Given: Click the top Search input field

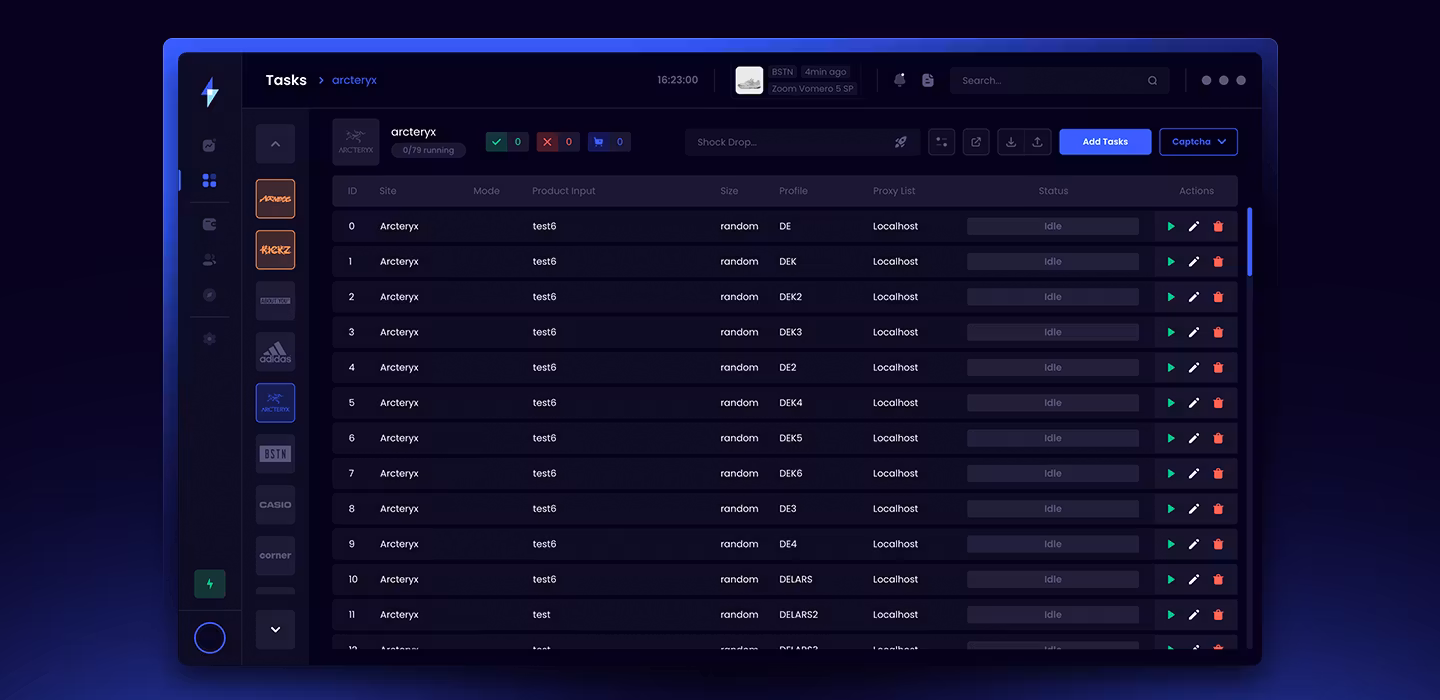Looking at the screenshot, I should pyautogui.click(x=1050, y=80).
